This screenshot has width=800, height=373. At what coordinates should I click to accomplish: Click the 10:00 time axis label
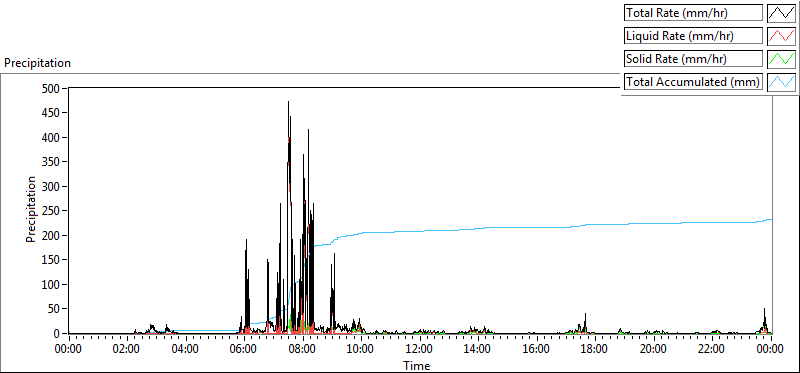[361, 349]
